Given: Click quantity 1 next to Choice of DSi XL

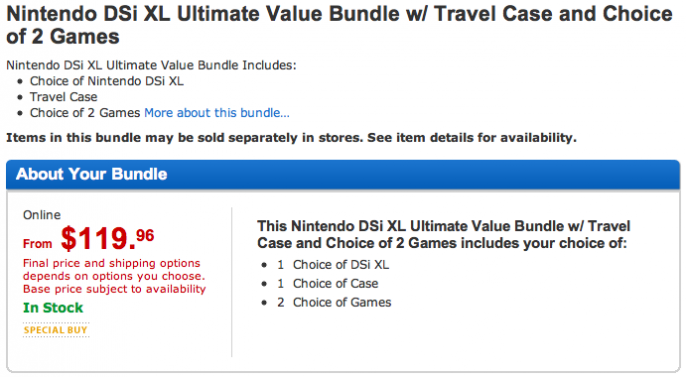Looking at the screenshot, I should 280,265.
